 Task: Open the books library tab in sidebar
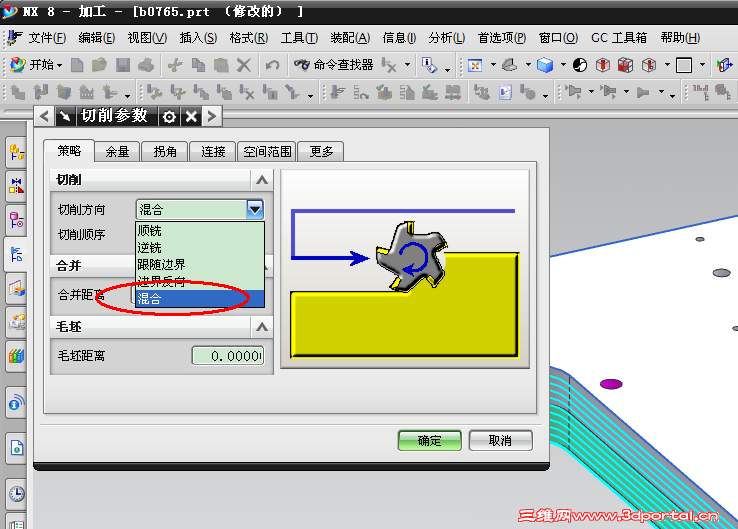[x=16, y=356]
